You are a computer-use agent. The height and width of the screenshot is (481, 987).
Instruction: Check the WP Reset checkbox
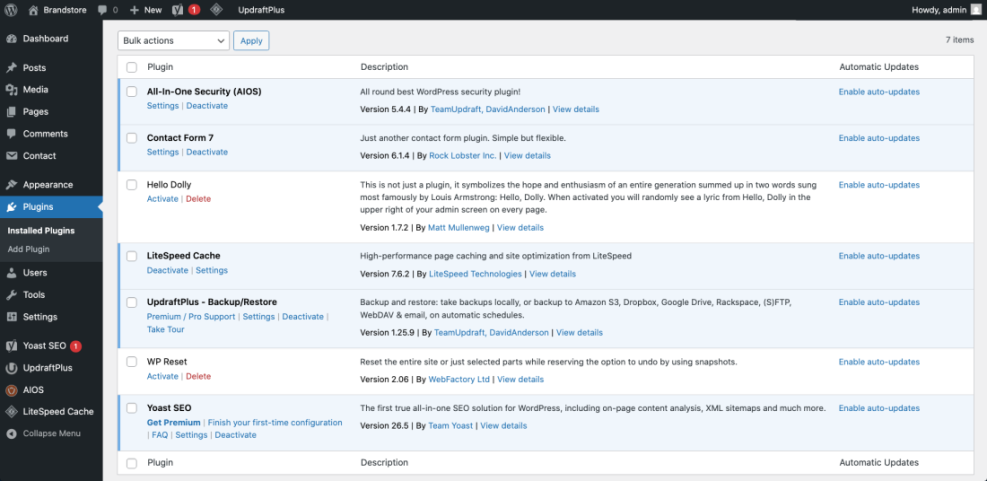132,362
